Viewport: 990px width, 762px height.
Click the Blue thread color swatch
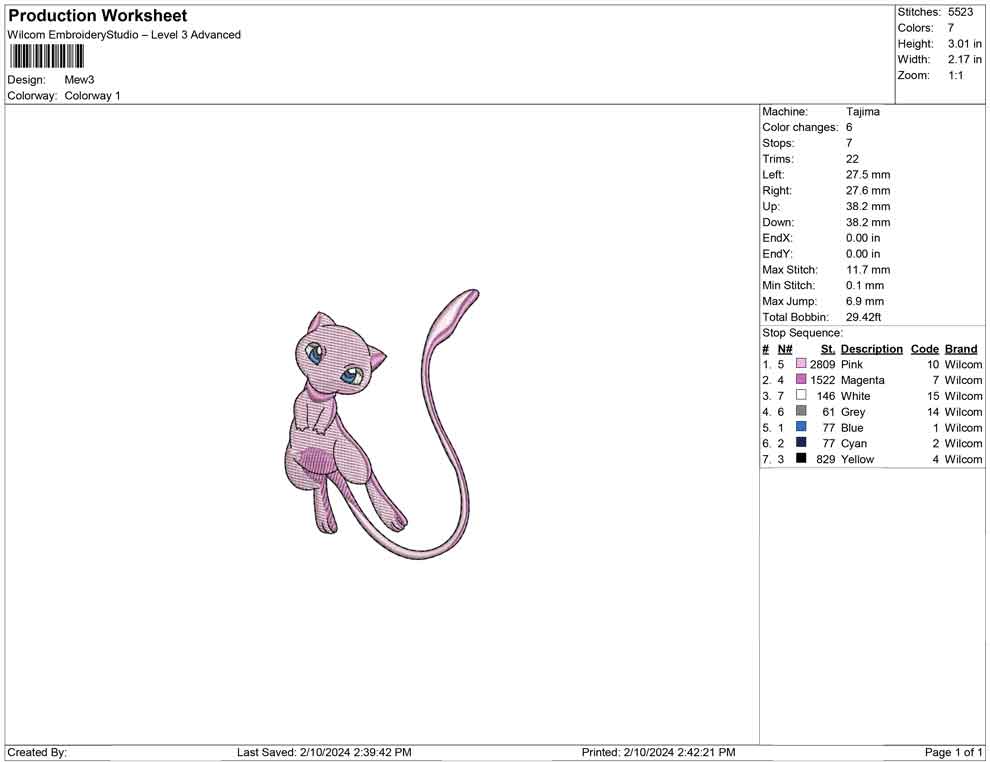[801, 427]
